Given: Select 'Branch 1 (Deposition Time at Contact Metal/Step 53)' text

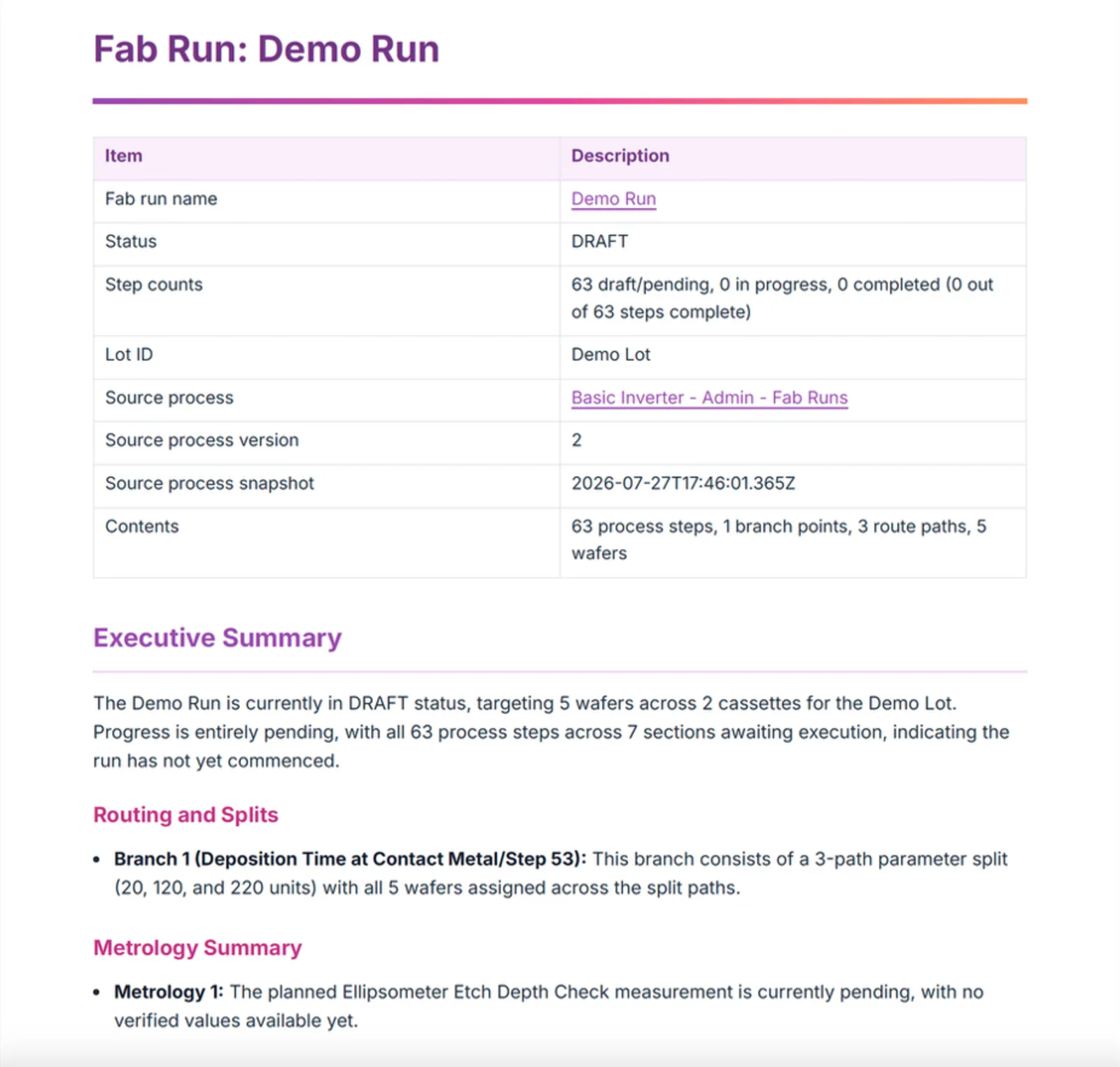Looking at the screenshot, I should pyautogui.click(x=350, y=859).
